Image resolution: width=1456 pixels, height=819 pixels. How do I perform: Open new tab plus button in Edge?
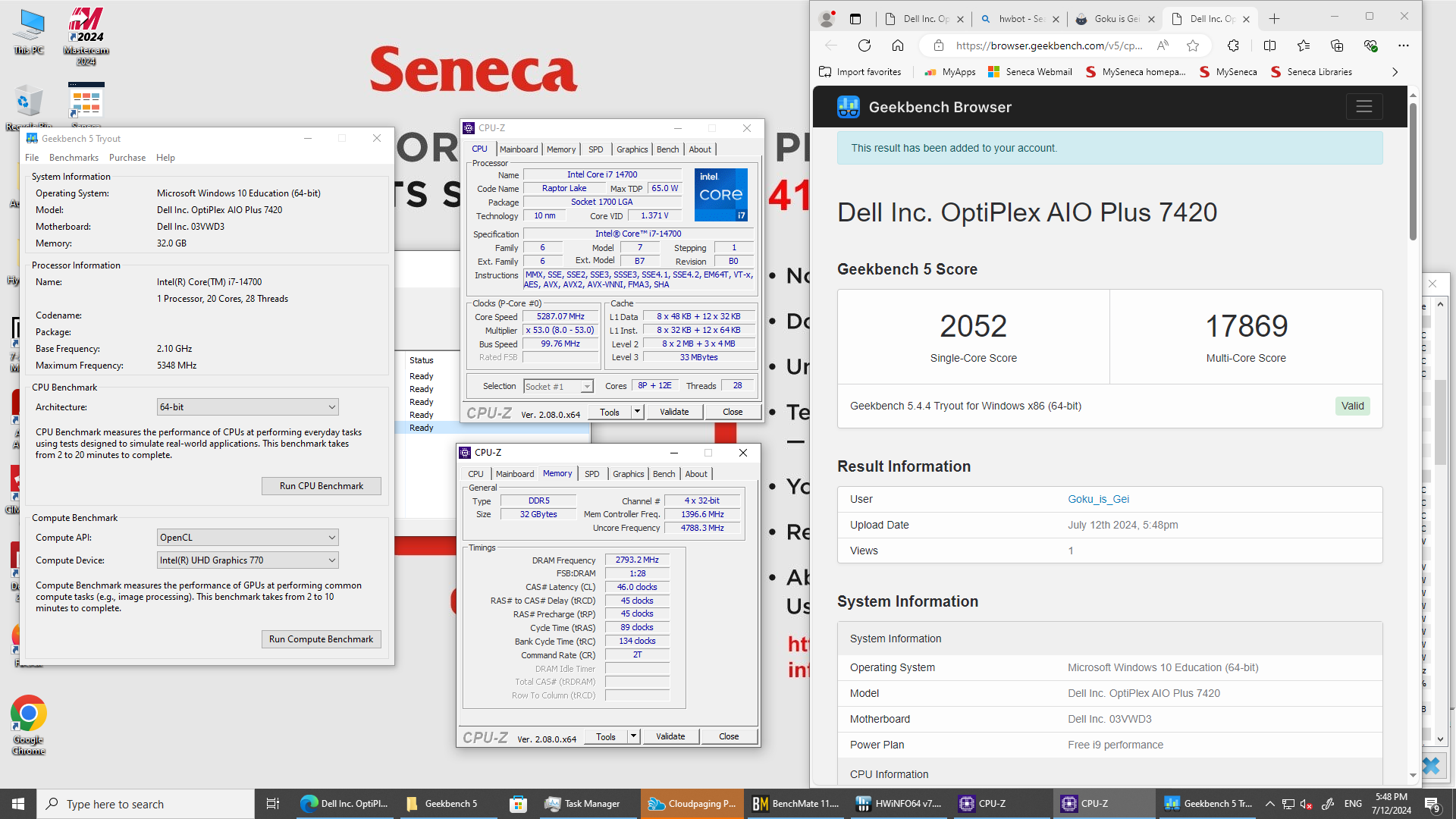[1274, 19]
